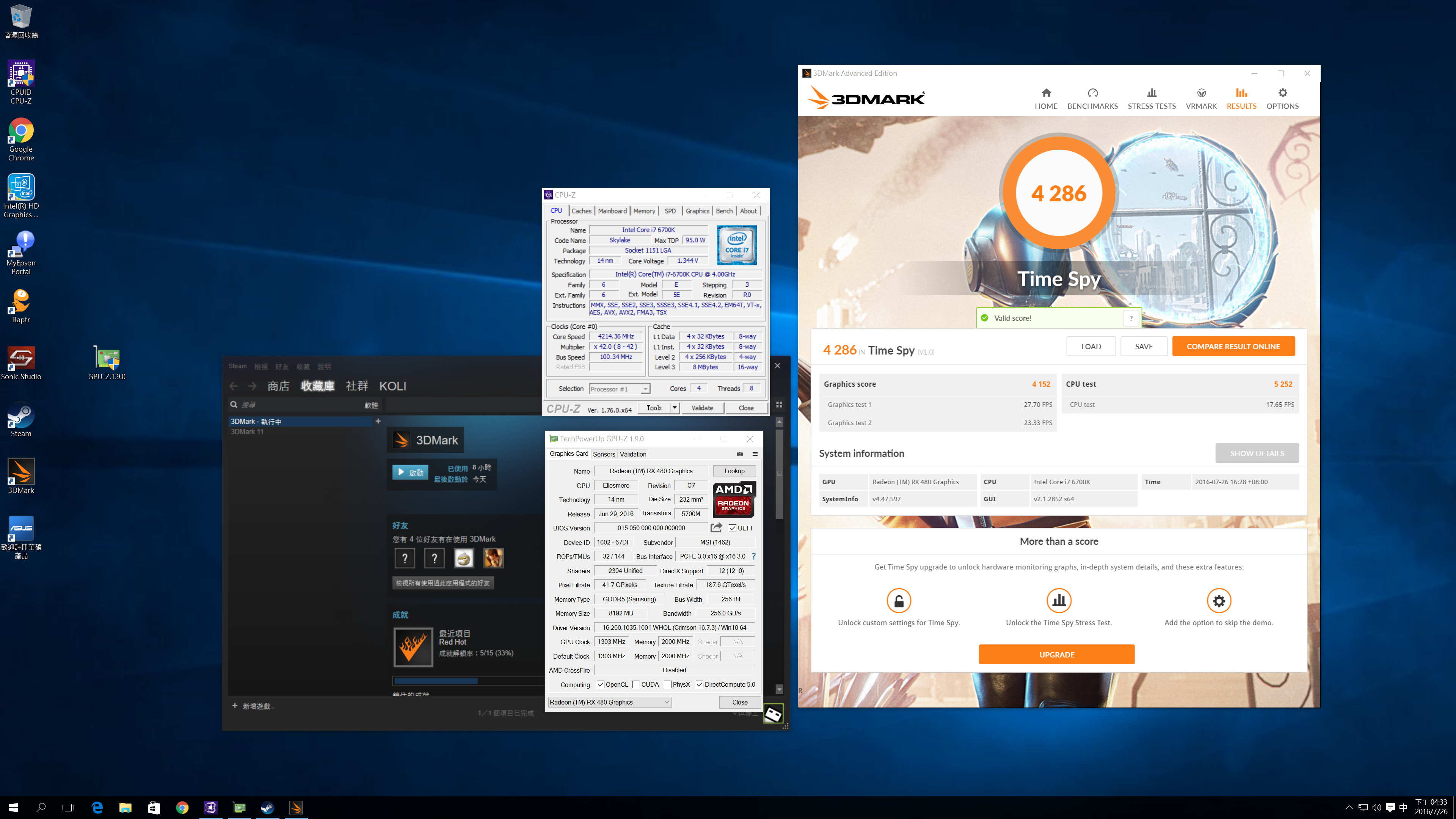Click Bus Interface question mark in GPU-Z

753,556
